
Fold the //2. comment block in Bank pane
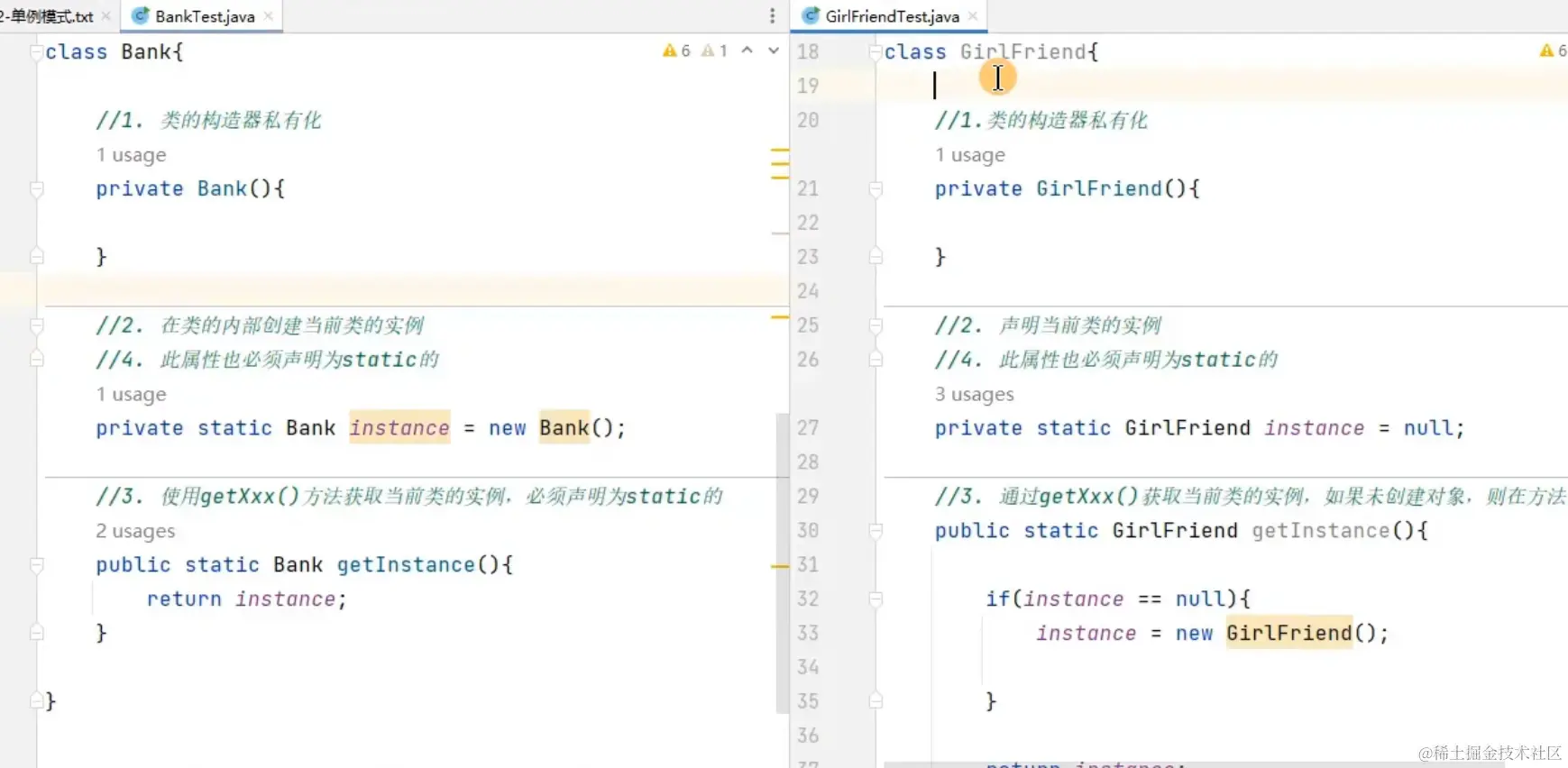point(37,325)
